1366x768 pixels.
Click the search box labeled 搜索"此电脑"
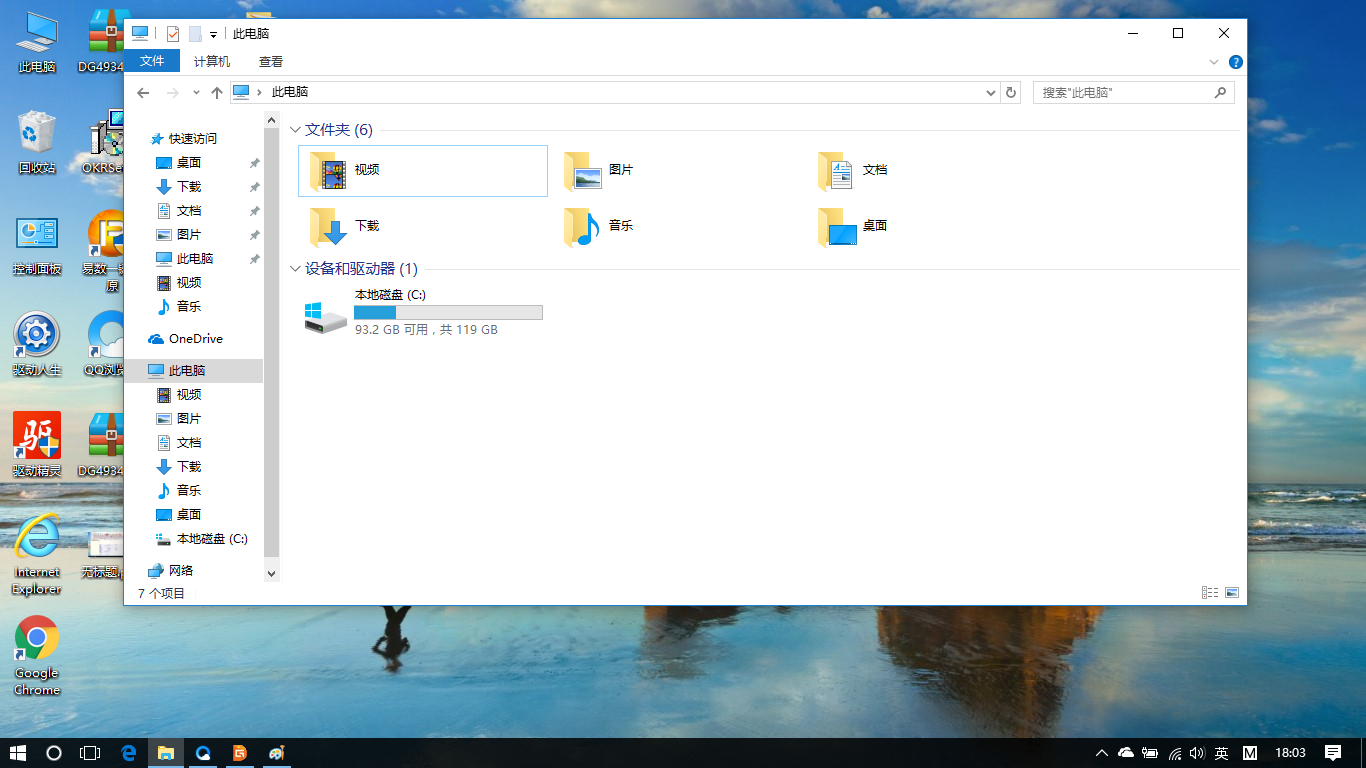[1134, 92]
